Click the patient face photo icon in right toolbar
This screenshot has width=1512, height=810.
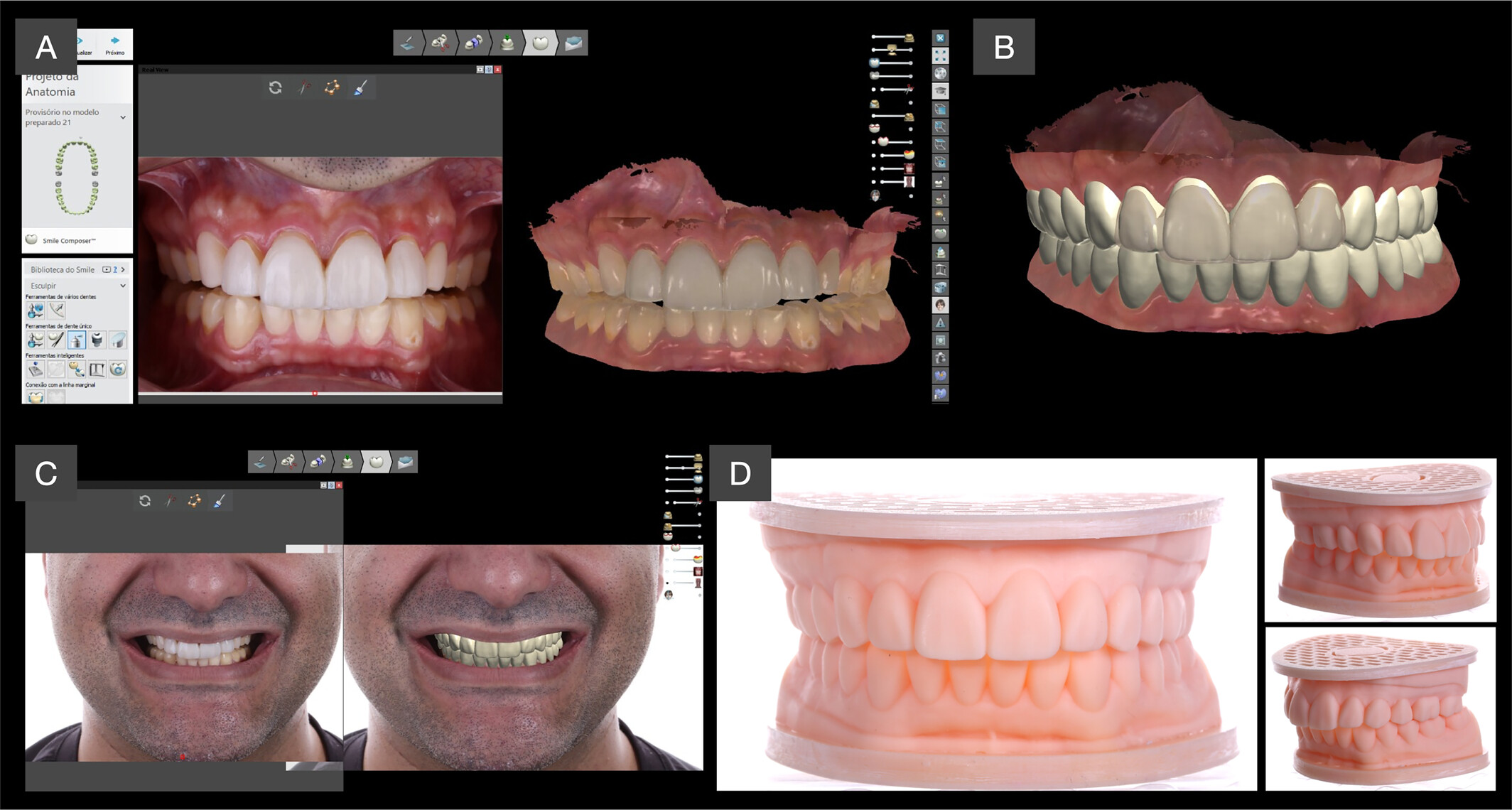point(940,305)
